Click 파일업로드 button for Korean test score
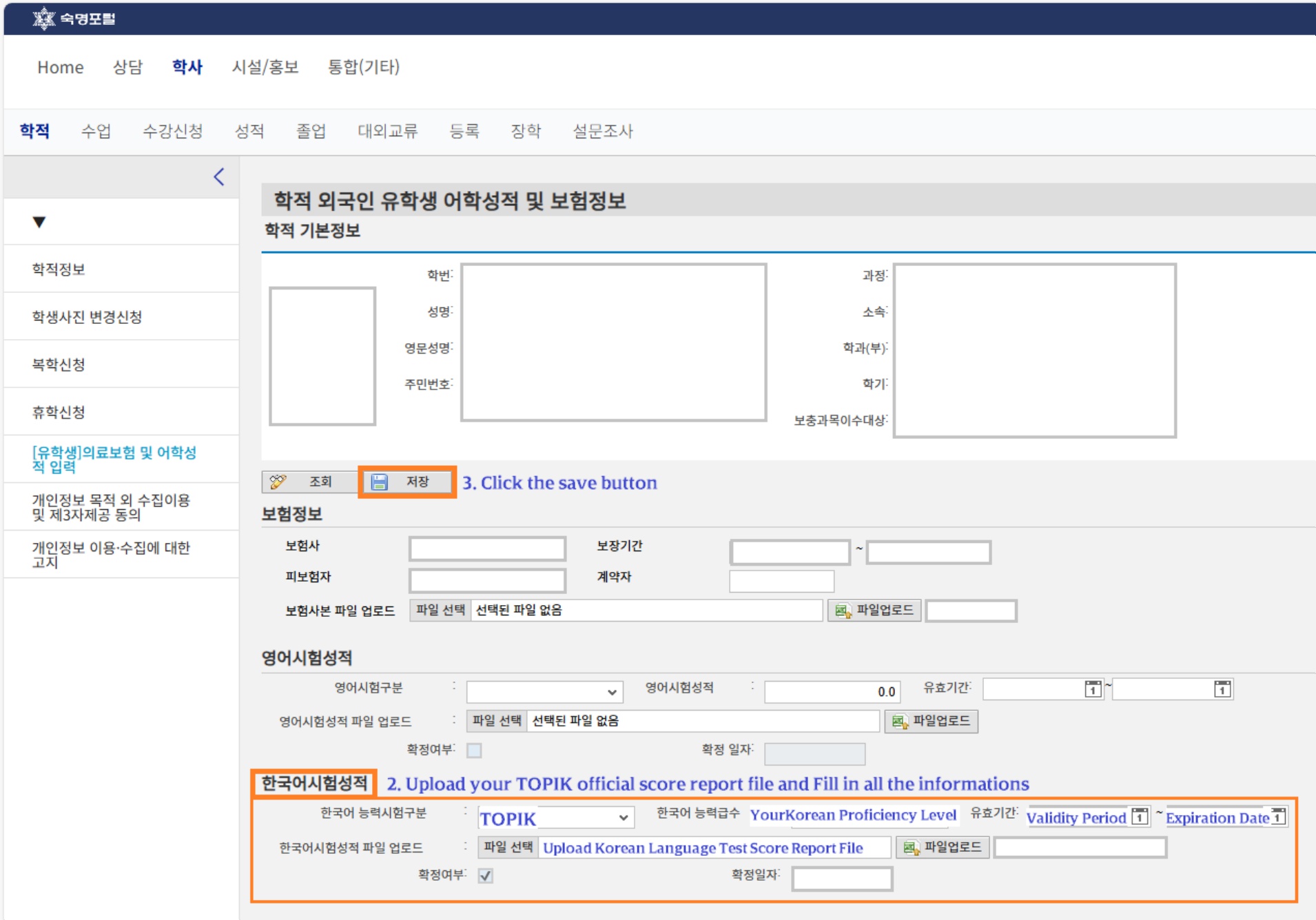 pyautogui.click(x=943, y=847)
